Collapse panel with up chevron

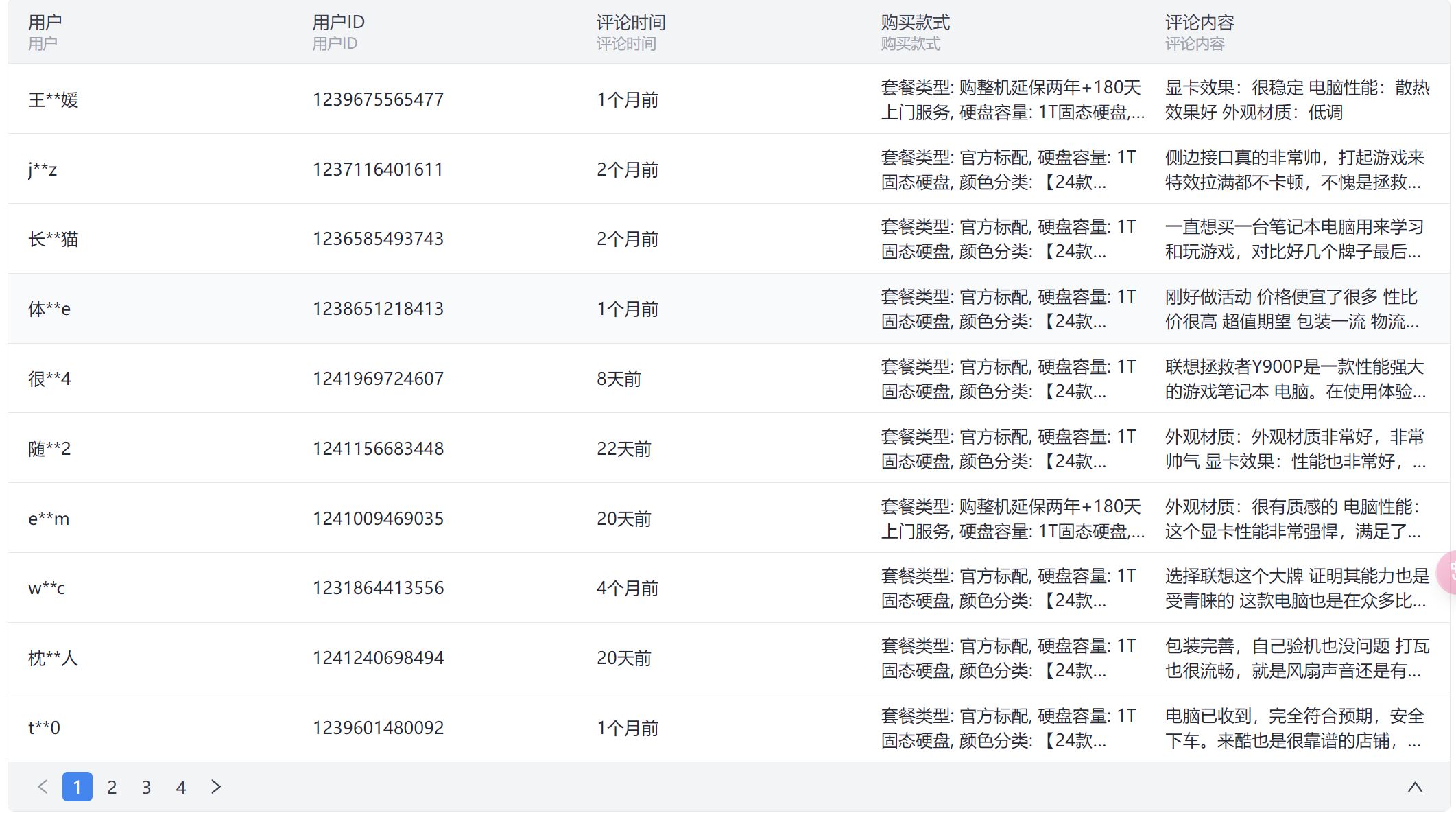[x=1415, y=787]
